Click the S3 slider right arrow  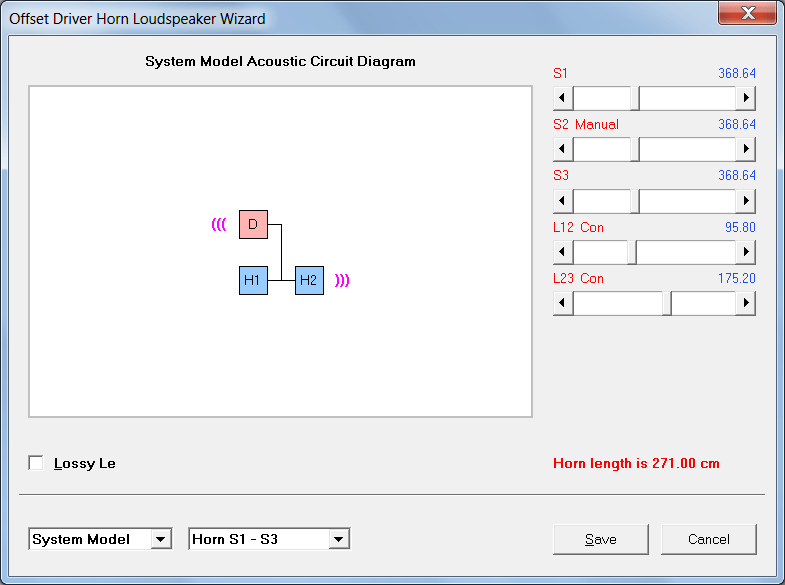745,201
